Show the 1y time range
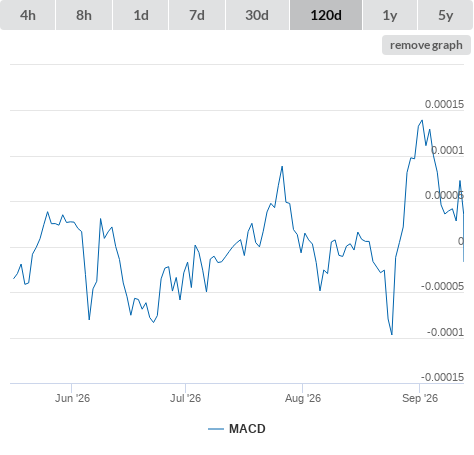This screenshot has width=474, height=455. click(390, 15)
